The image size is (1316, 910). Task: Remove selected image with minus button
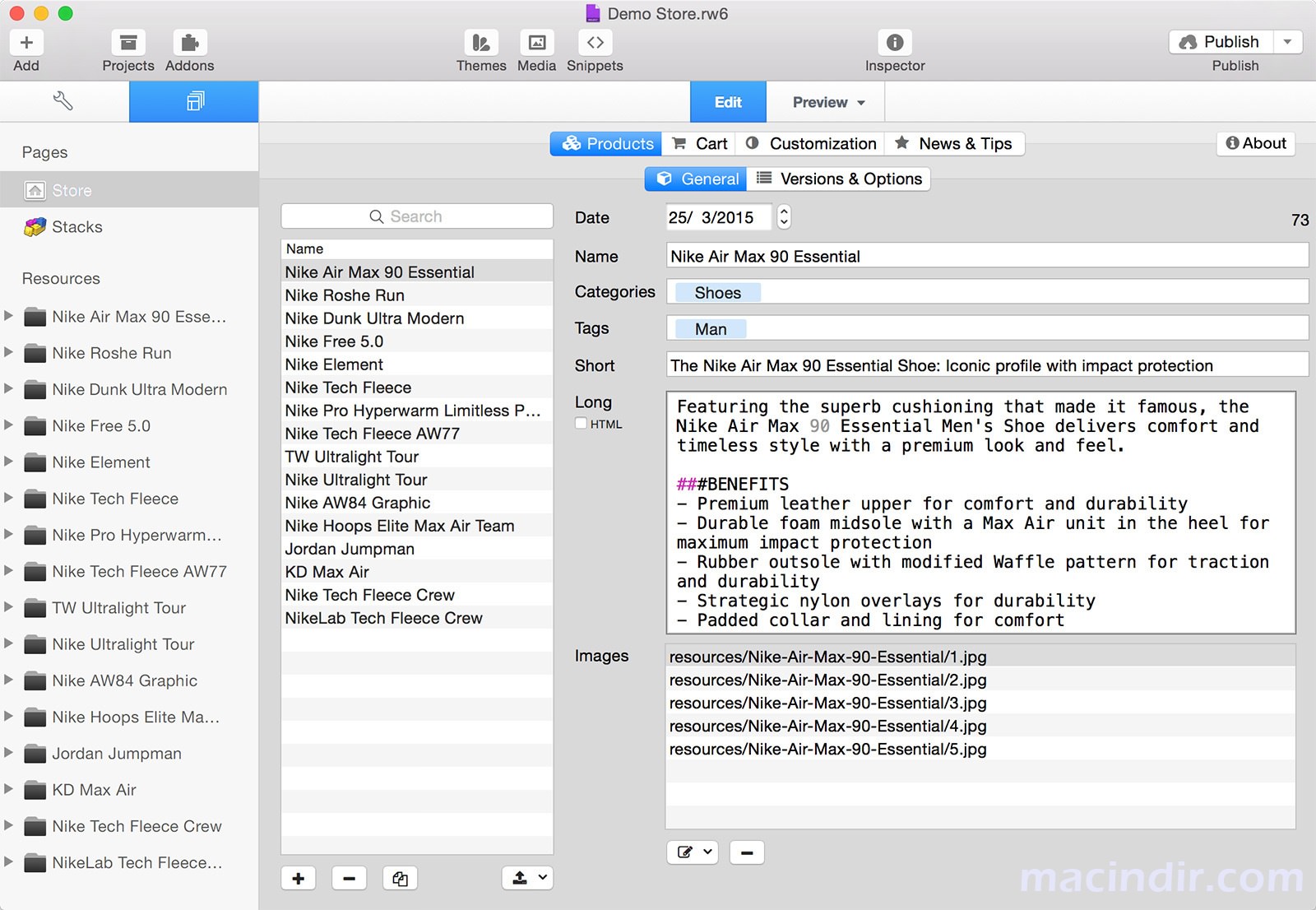747,852
